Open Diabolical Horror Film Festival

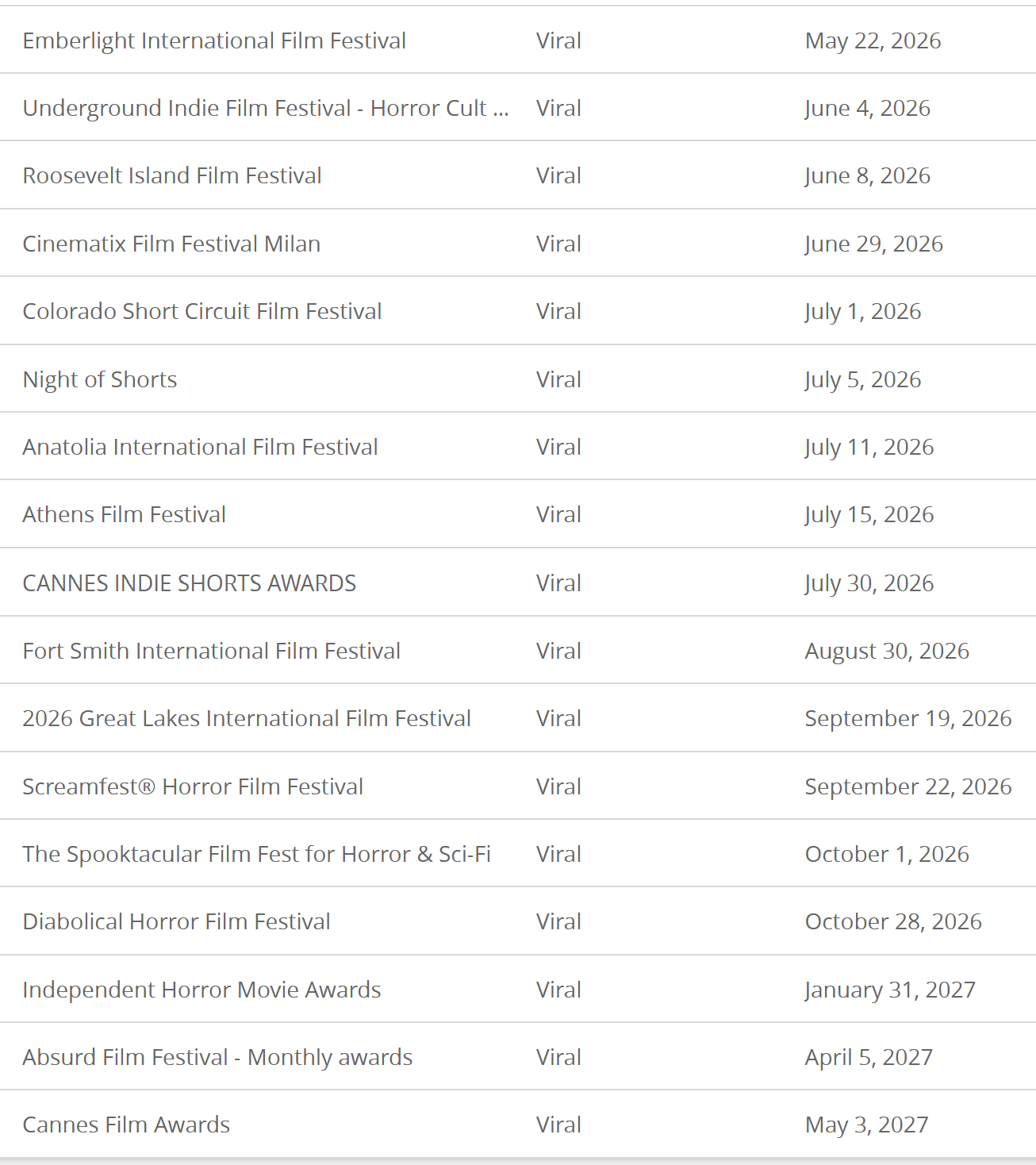point(177,921)
